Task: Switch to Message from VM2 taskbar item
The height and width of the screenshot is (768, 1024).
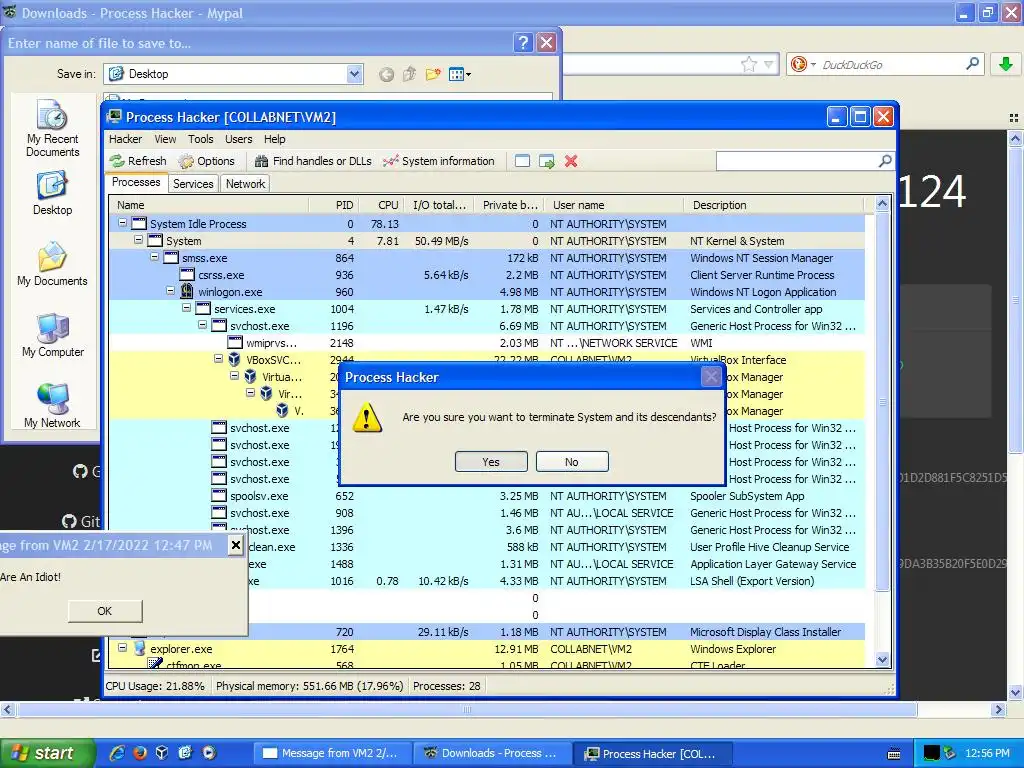Action: coord(332,753)
